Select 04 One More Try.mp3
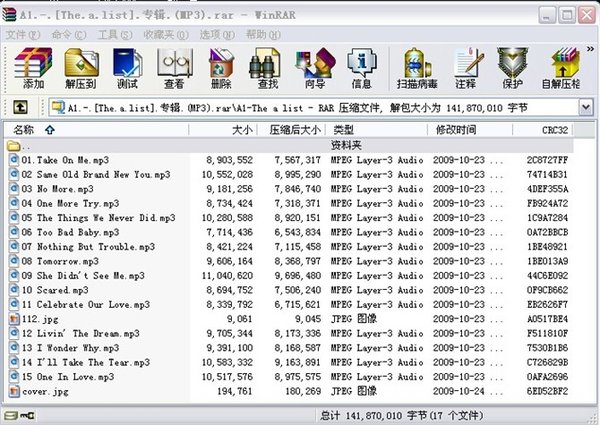 click(x=70, y=204)
